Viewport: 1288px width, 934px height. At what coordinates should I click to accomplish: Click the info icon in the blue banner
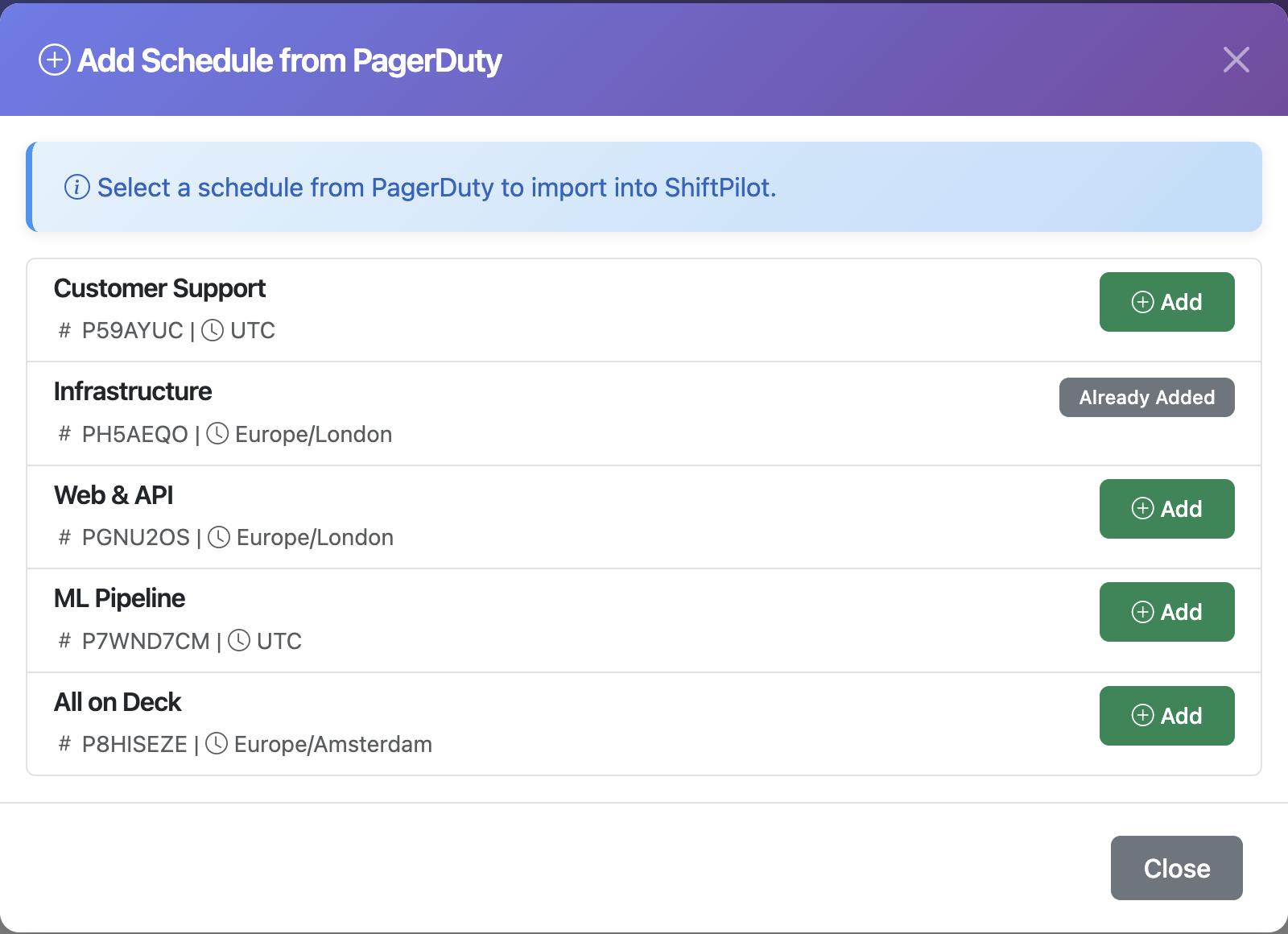point(75,188)
